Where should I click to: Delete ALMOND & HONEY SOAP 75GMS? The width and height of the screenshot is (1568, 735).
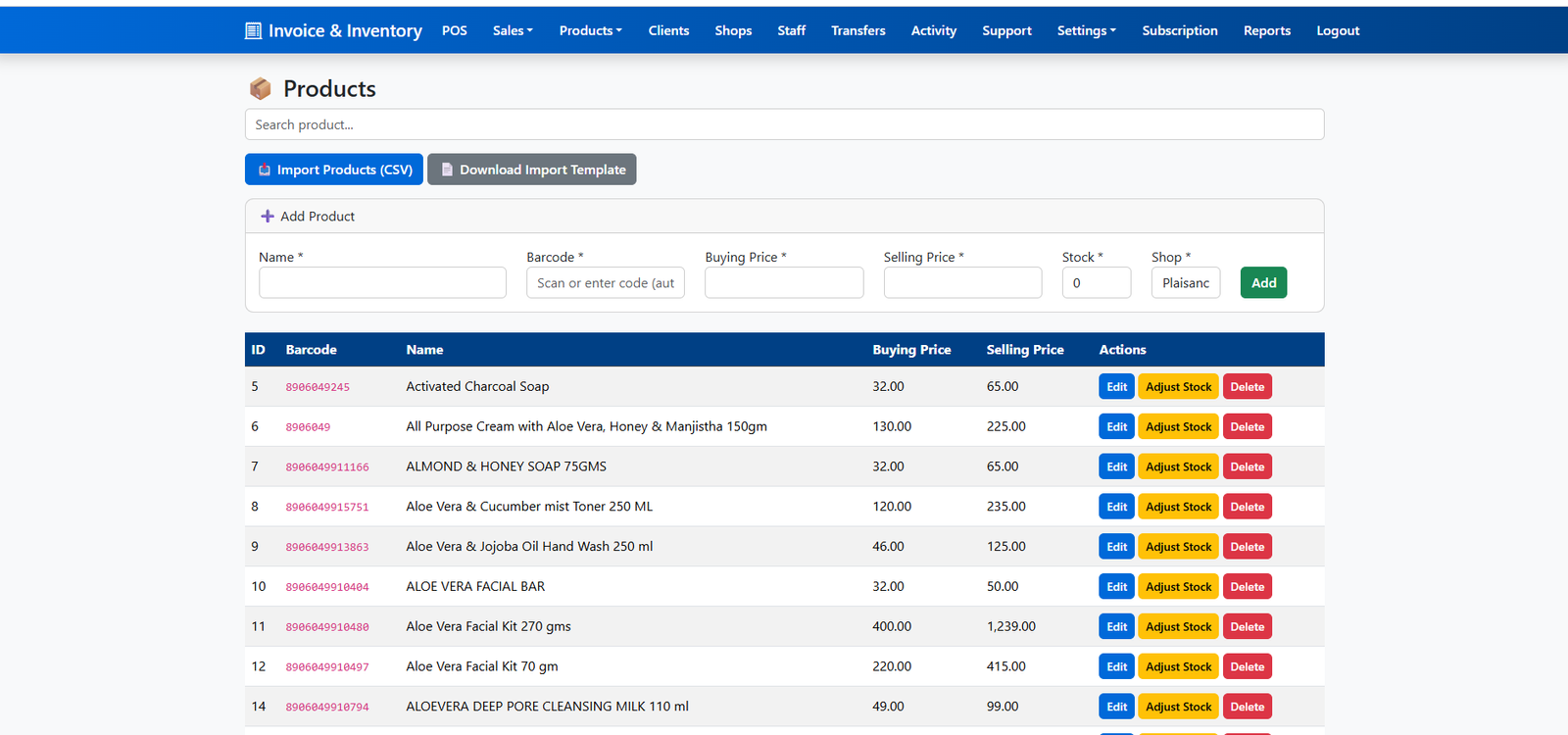pos(1247,467)
